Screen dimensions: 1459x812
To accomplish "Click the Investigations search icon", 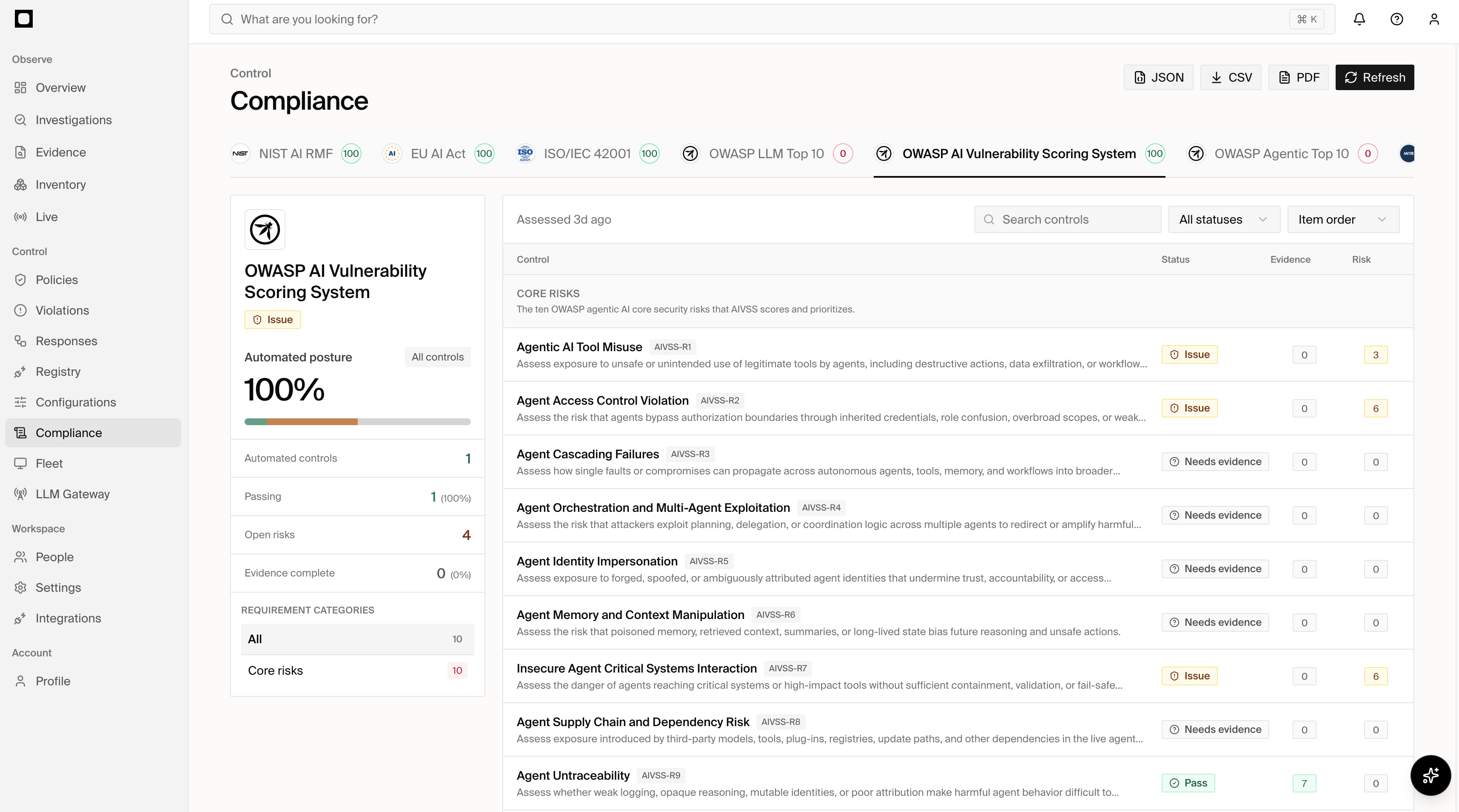I will pos(20,120).
